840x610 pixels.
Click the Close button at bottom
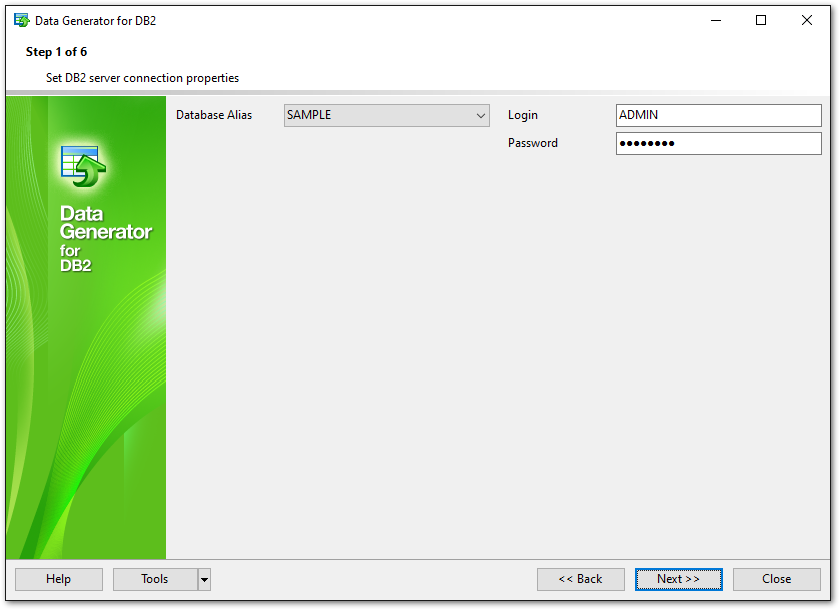(777, 579)
